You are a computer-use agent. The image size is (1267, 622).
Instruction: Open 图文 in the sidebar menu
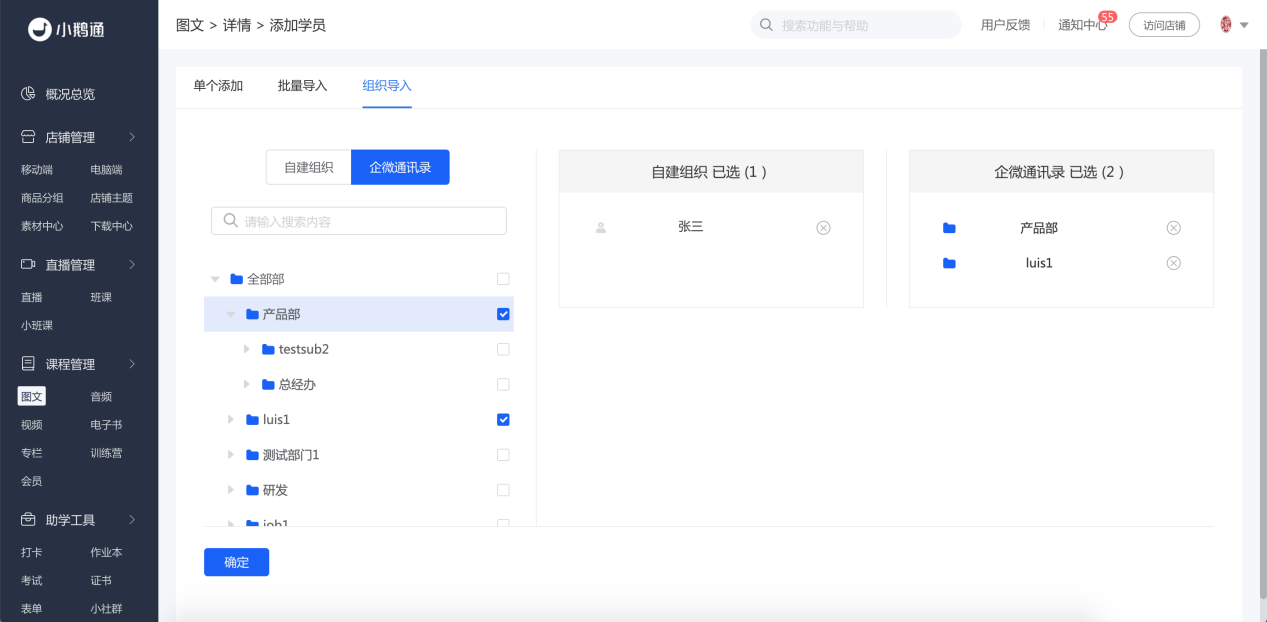32,397
